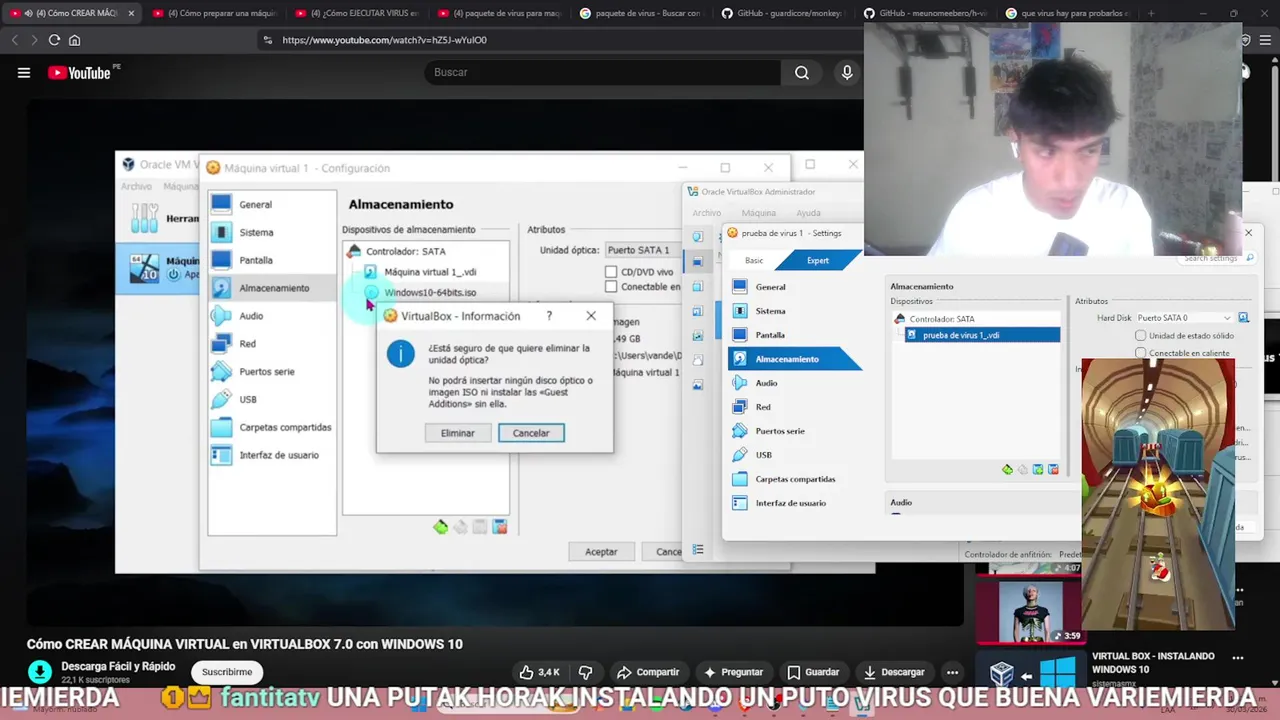This screenshot has width=1280, height=720.
Task: Click YouTube voice search microphone
Action: pyautogui.click(x=847, y=72)
